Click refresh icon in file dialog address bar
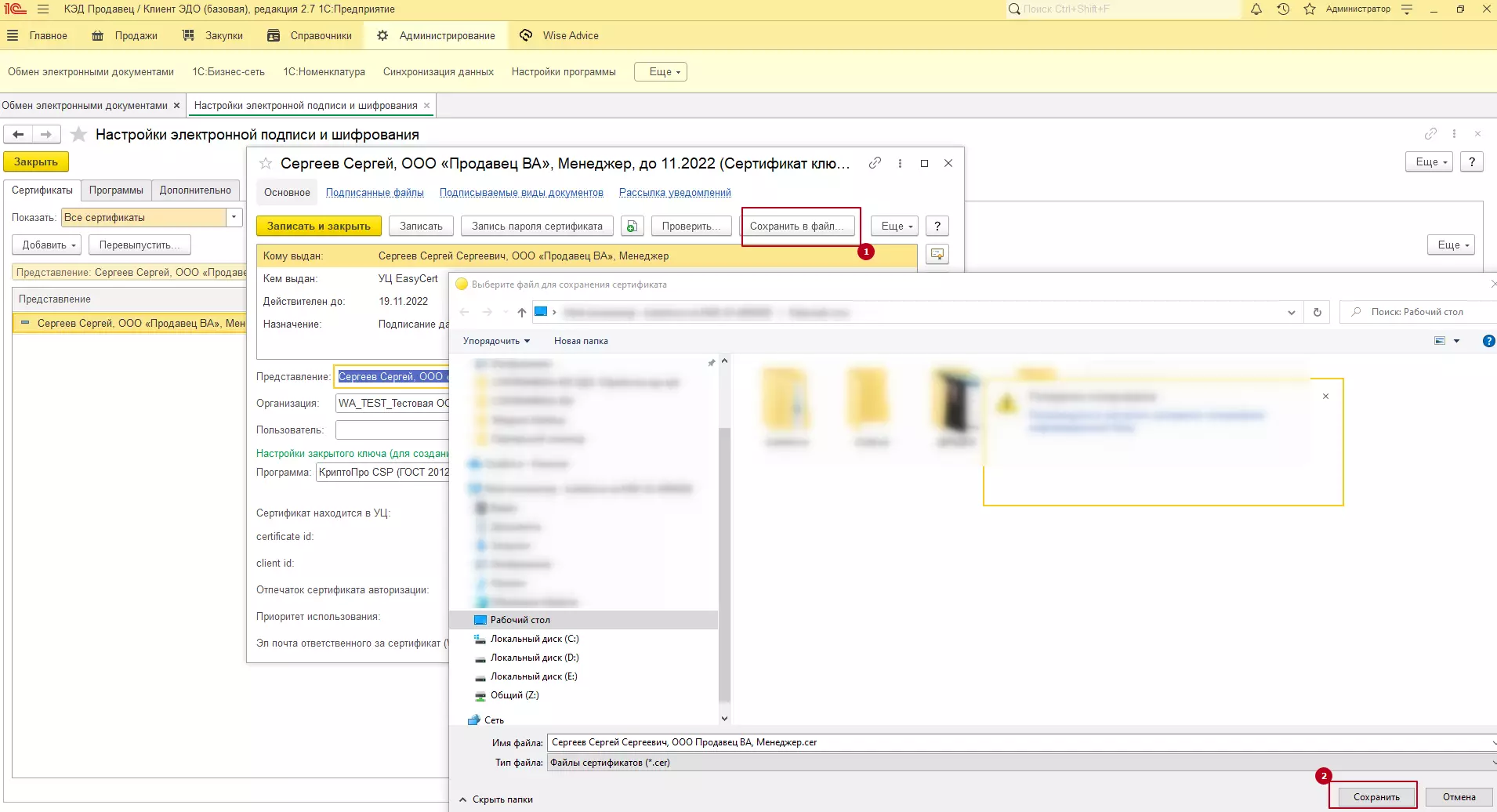 pos(1318,312)
